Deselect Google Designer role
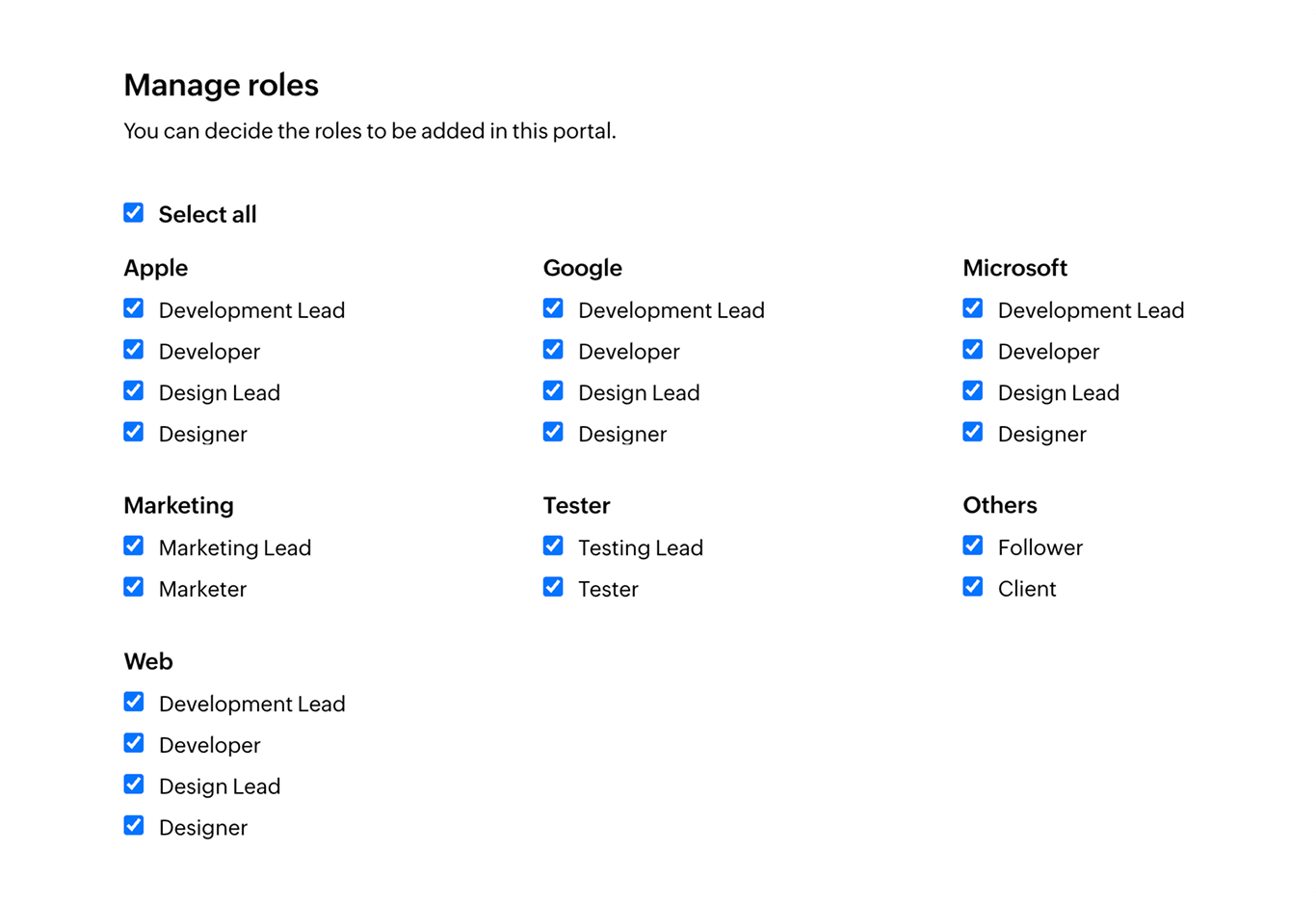The height and width of the screenshot is (906, 1316). pos(553,432)
